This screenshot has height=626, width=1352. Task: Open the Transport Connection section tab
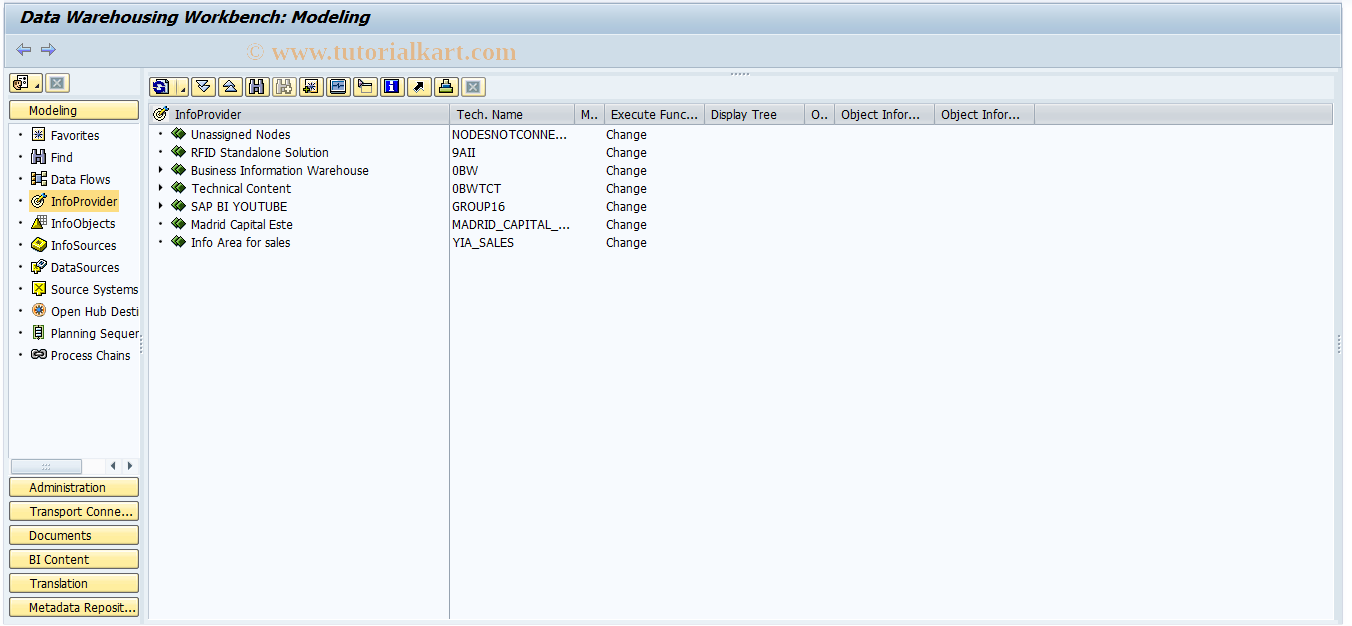tap(74, 511)
